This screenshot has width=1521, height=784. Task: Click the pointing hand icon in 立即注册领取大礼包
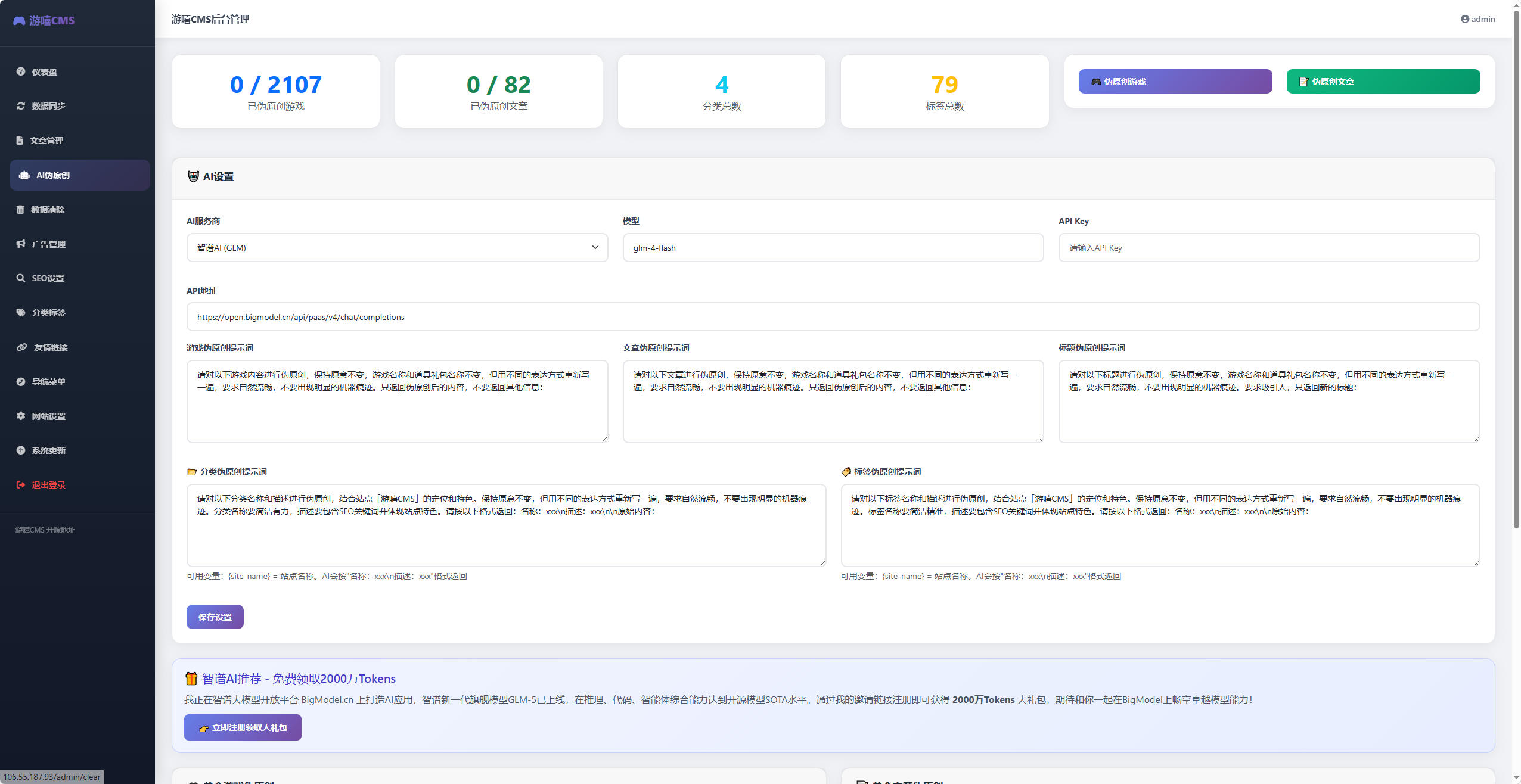pyautogui.click(x=204, y=728)
